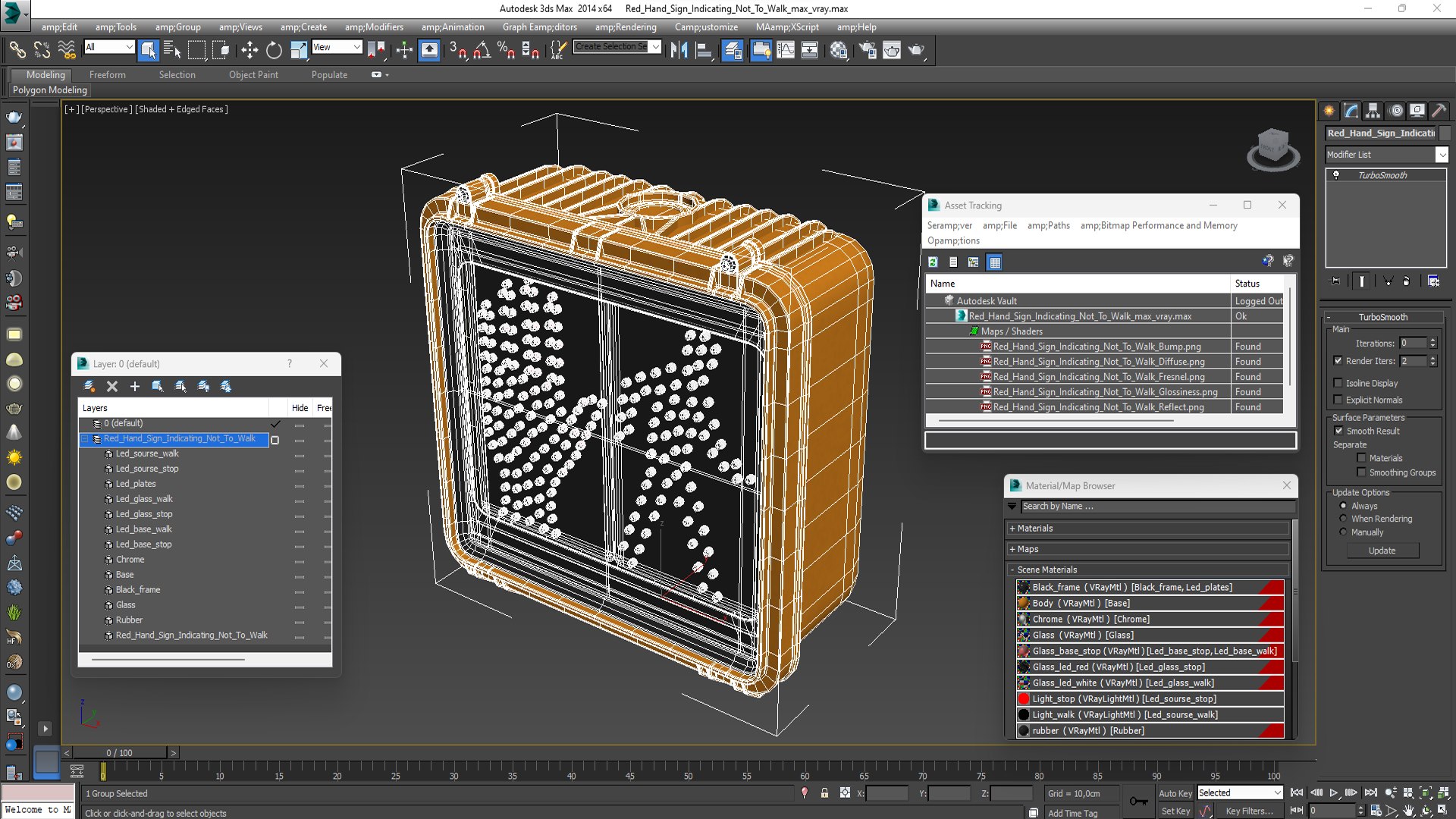This screenshot has height=819, width=1456.
Task: Click the Light_stop red material swatch
Action: point(1024,699)
